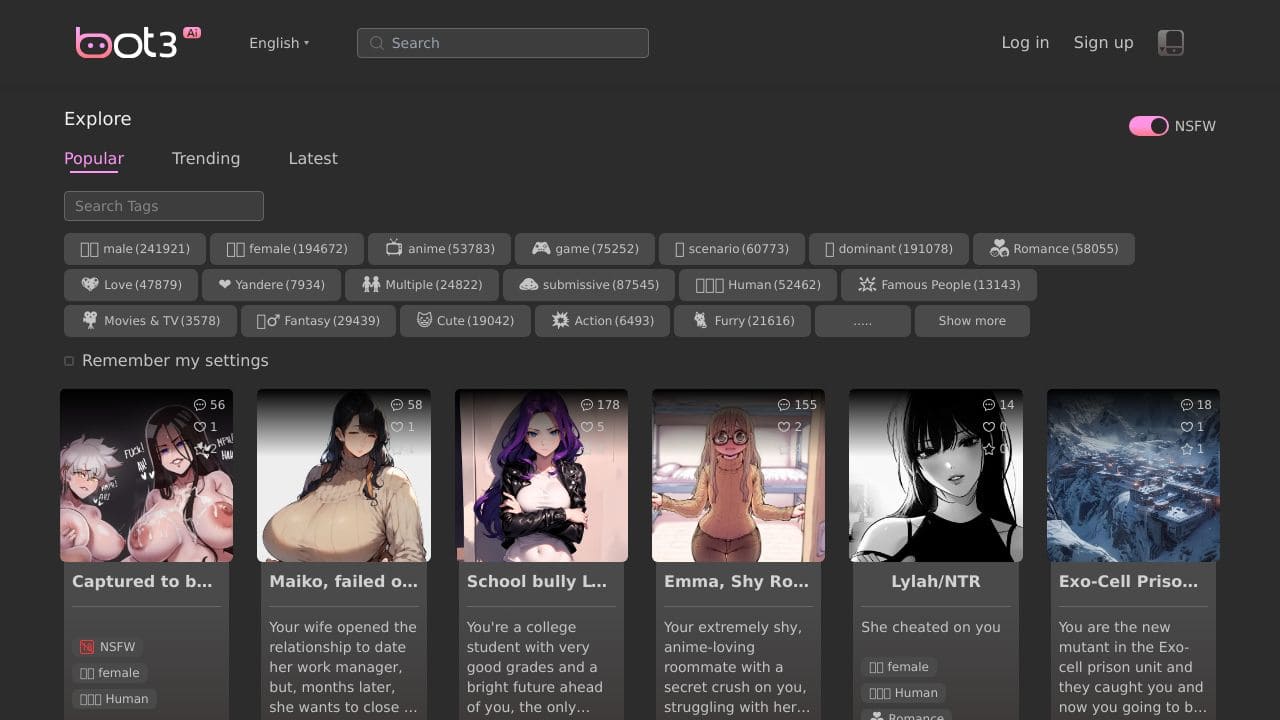Image resolution: width=1280 pixels, height=720 pixels.
Task: Click the heart icon on Love tag
Action: coord(90,284)
